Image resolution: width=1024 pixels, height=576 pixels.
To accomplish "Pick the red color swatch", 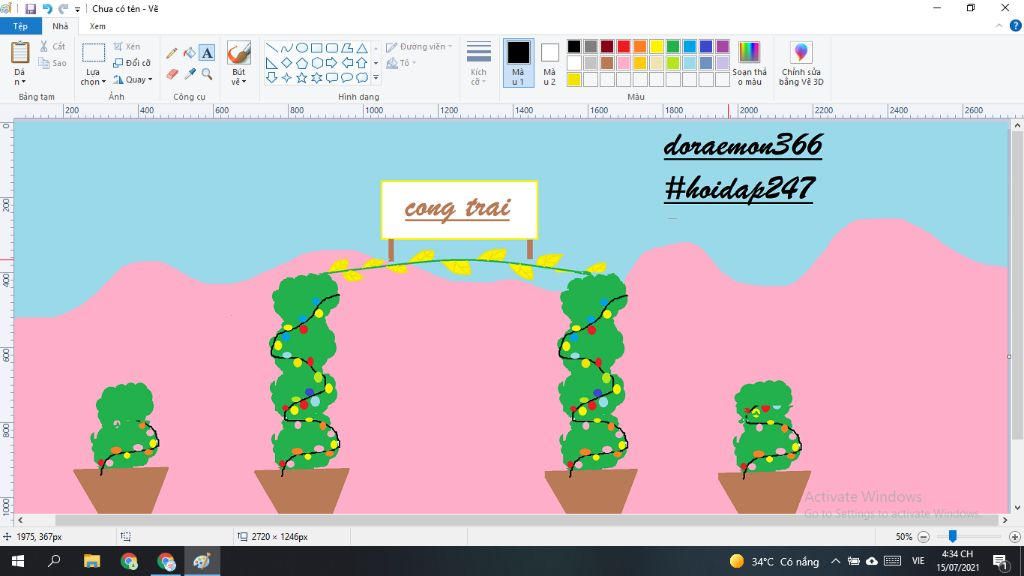I will pos(624,46).
